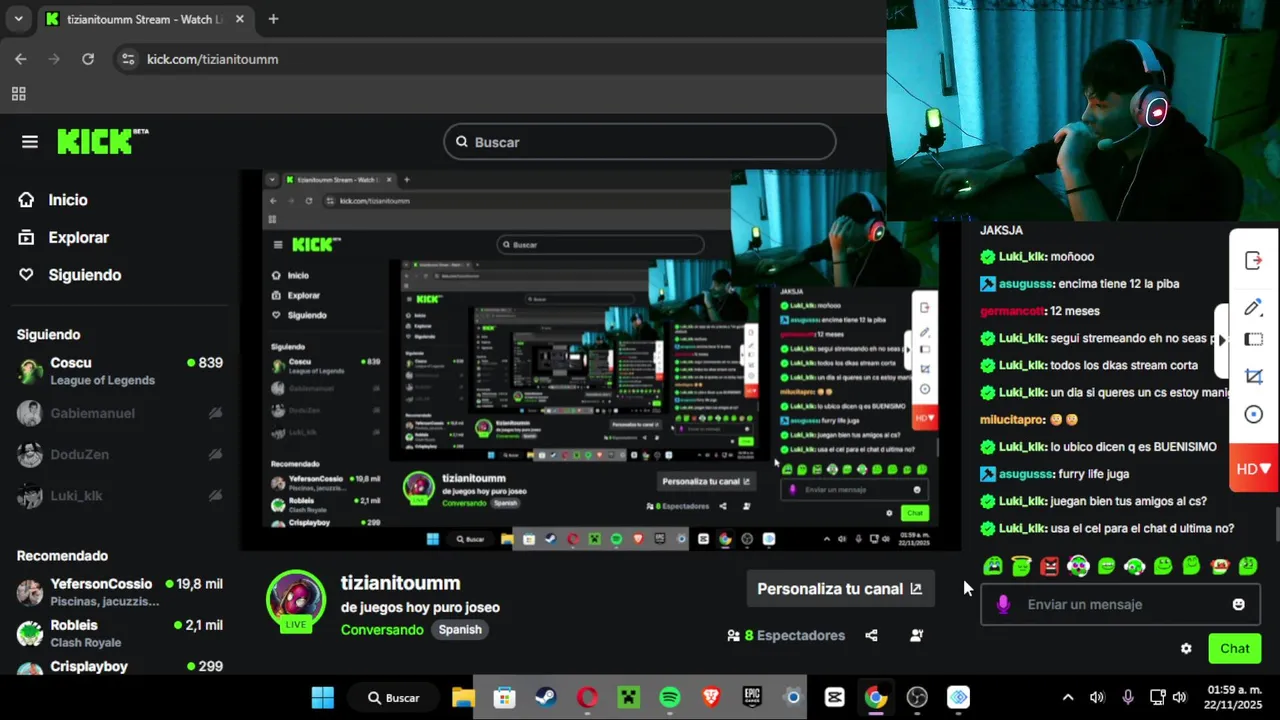Open Gabiemanuel channel in sidebar
Viewport: 1280px width, 720px height.
pos(120,413)
